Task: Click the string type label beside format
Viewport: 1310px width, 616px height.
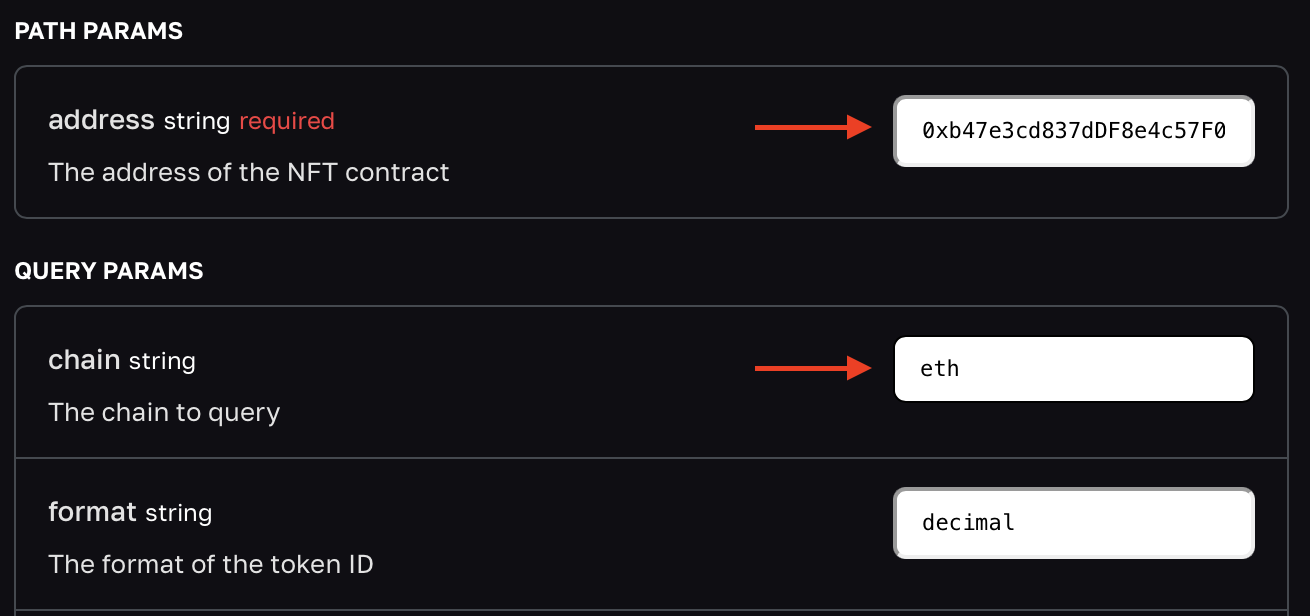Action: tap(181, 514)
